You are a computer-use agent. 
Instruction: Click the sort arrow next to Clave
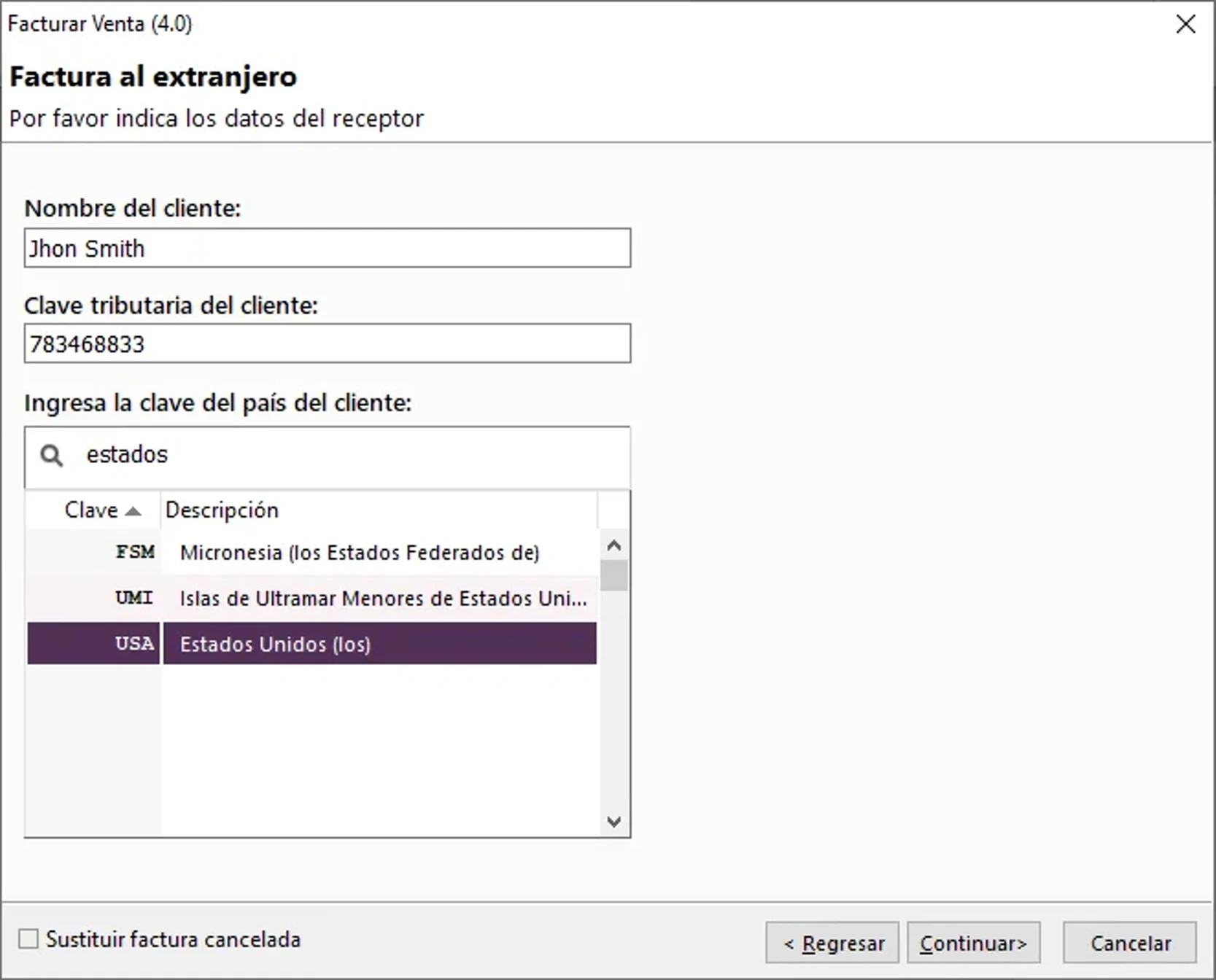click(x=133, y=510)
